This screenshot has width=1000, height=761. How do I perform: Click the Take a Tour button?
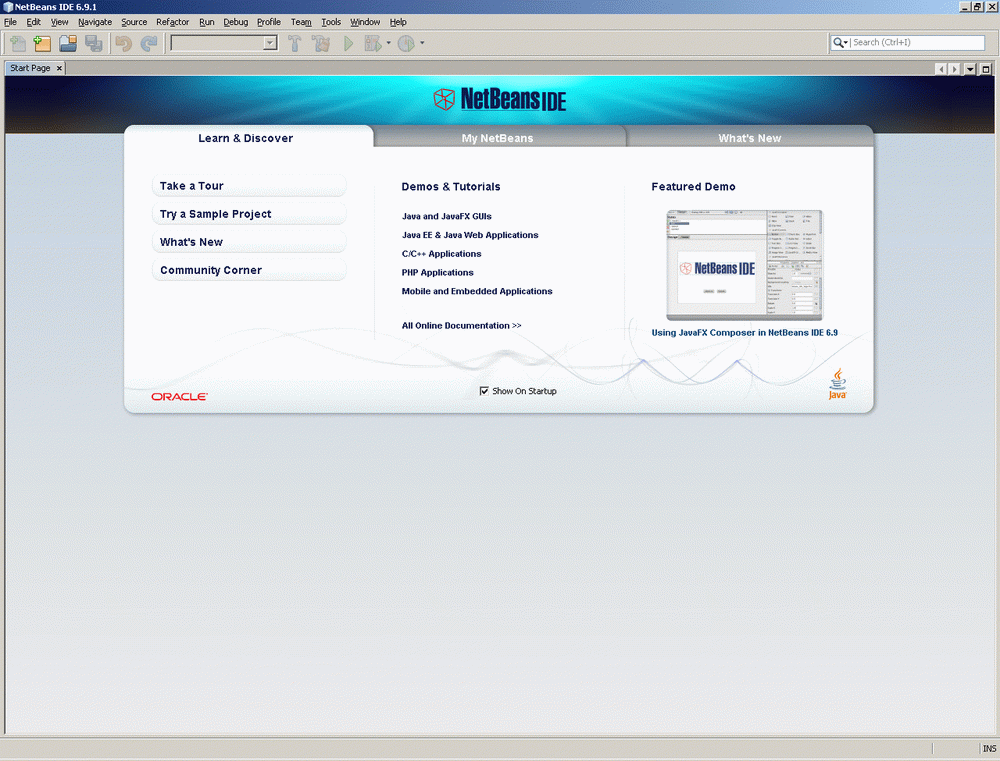[x=249, y=186]
